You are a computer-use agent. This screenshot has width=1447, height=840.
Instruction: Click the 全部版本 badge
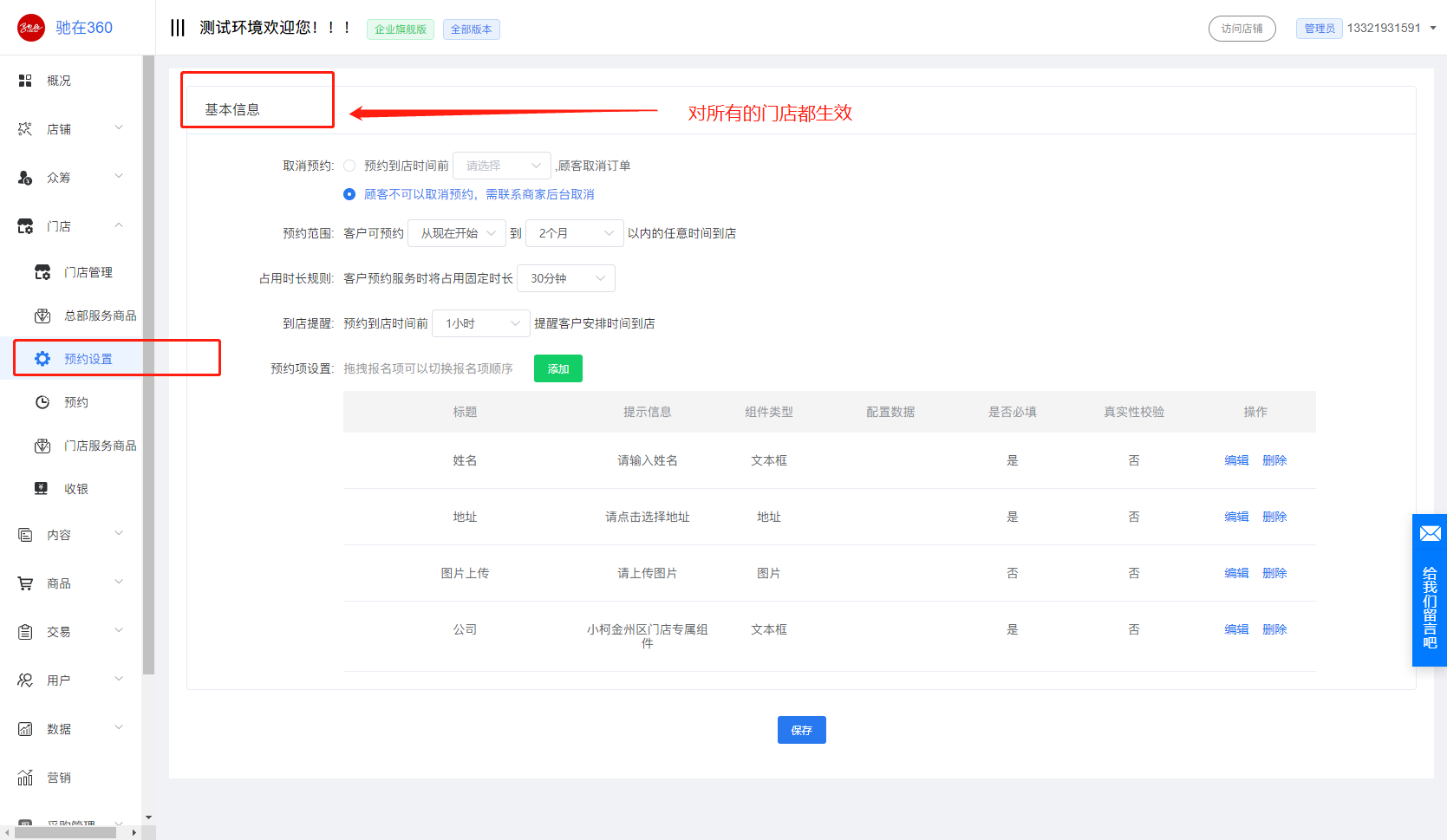point(471,29)
